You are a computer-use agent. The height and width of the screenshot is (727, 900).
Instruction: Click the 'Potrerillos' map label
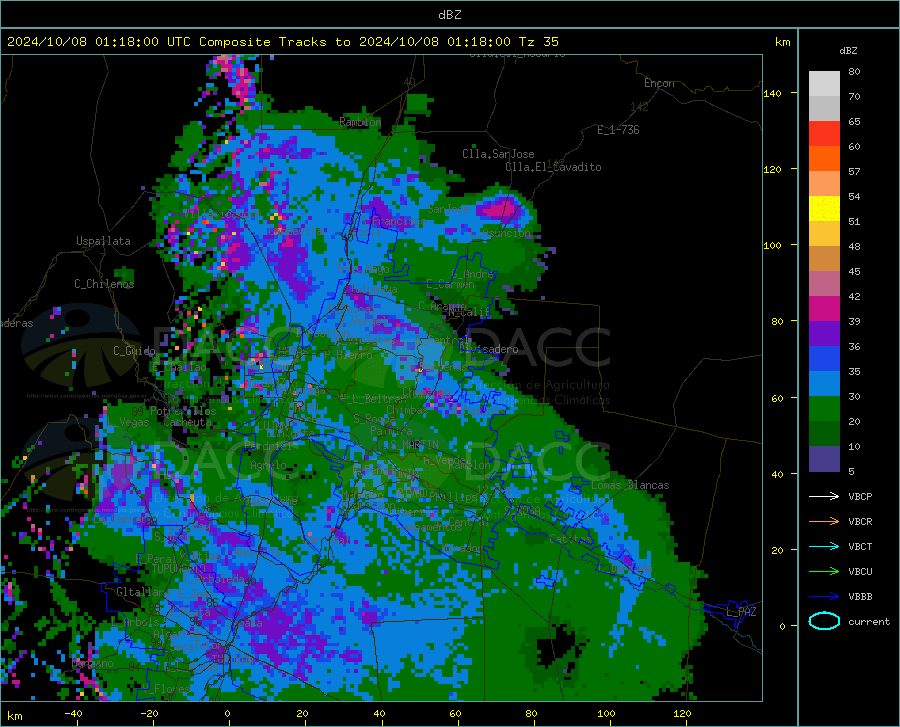pyautogui.click(x=183, y=411)
